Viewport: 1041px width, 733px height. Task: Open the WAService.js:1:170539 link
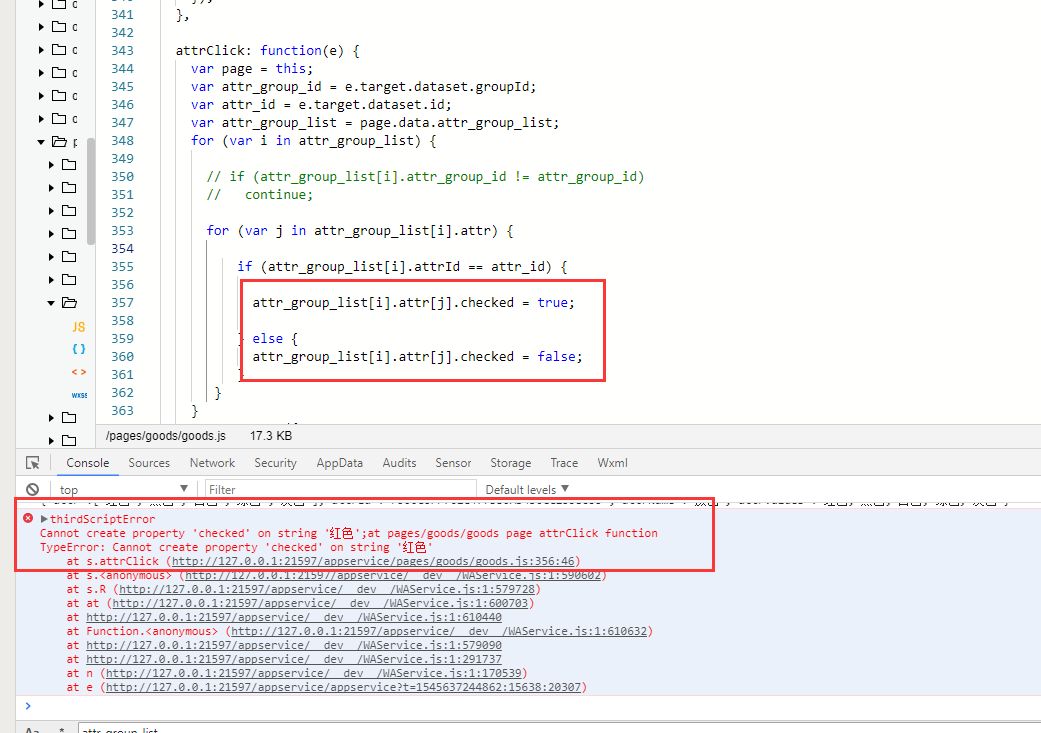(314, 673)
